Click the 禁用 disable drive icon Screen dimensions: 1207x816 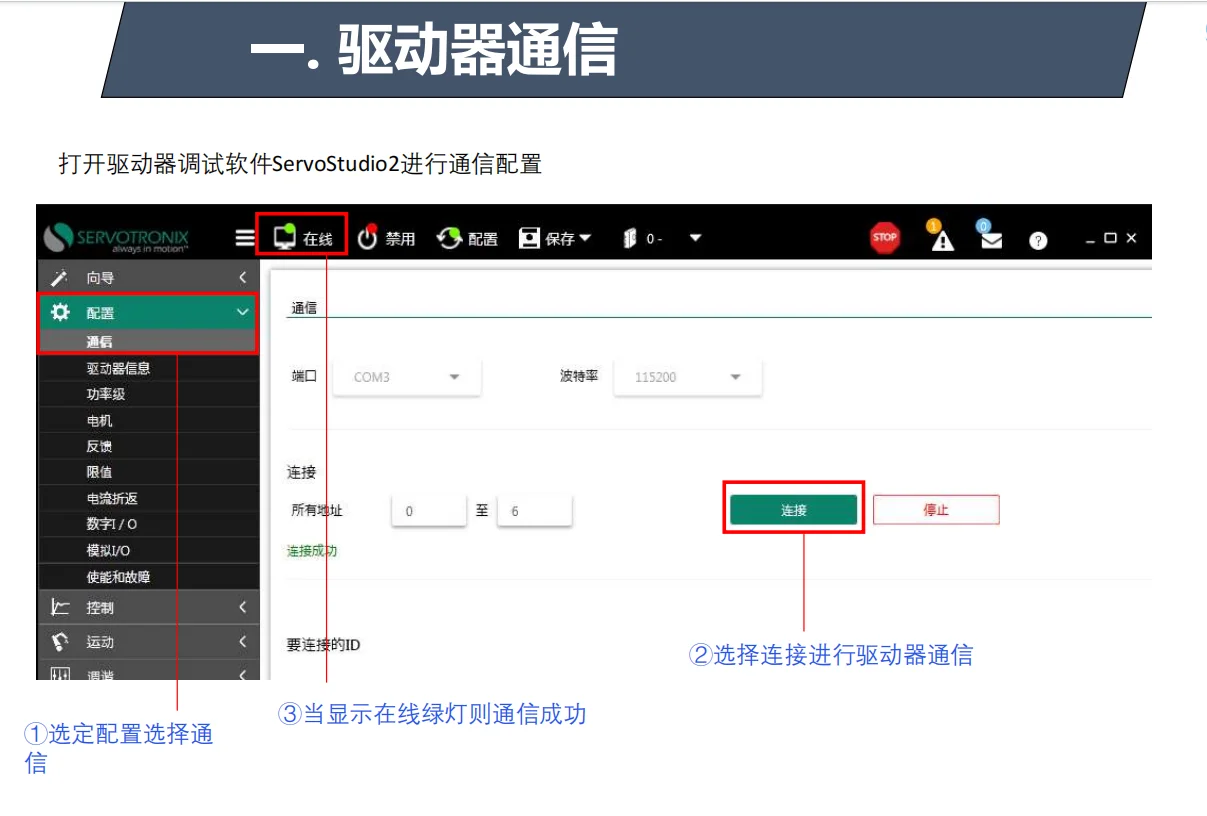coord(368,237)
